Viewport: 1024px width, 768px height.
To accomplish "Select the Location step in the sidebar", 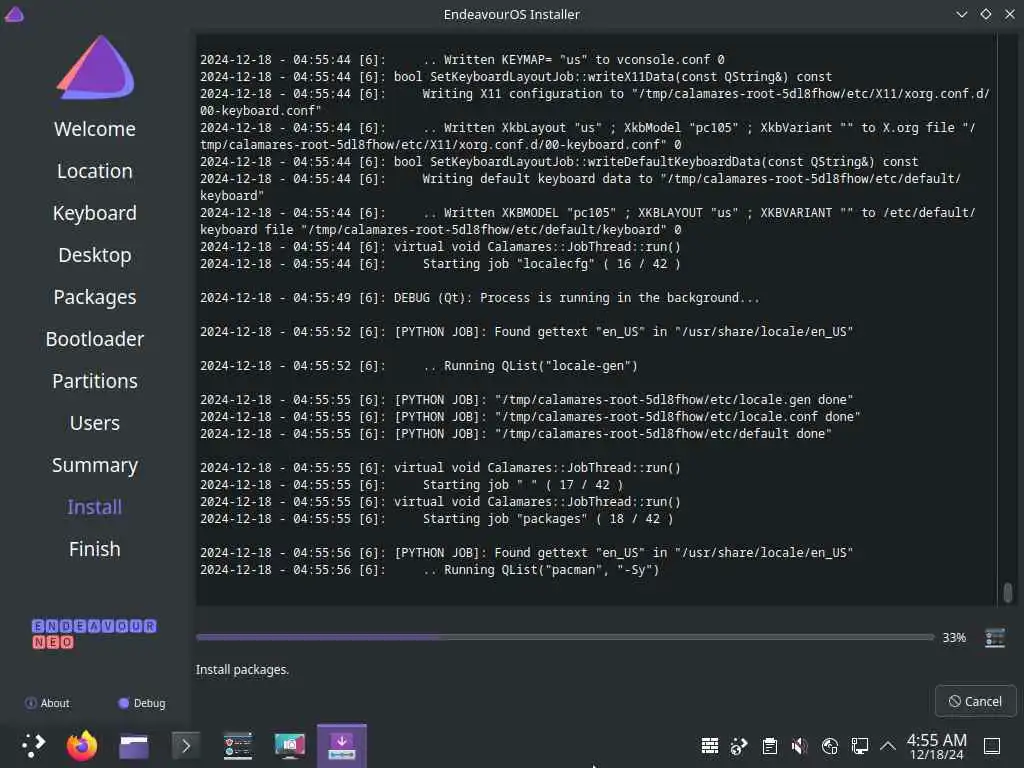I will click(95, 171).
